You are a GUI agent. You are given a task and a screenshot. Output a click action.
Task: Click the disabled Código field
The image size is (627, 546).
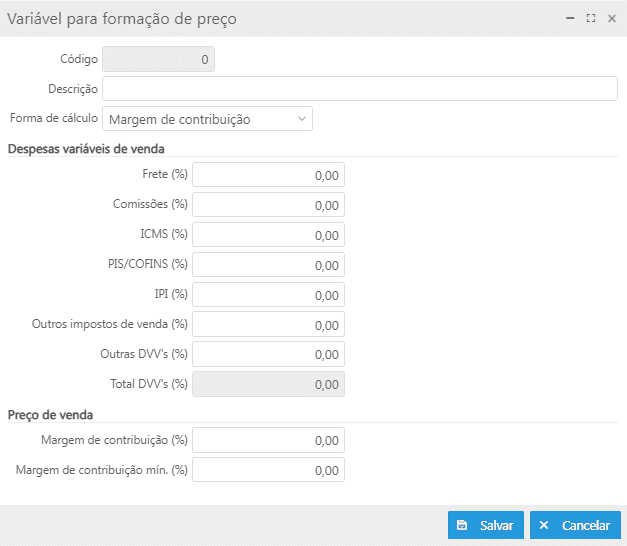158,59
